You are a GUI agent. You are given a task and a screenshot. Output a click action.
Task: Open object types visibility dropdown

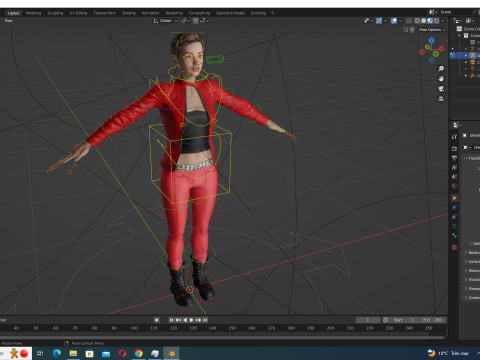coord(368,21)
